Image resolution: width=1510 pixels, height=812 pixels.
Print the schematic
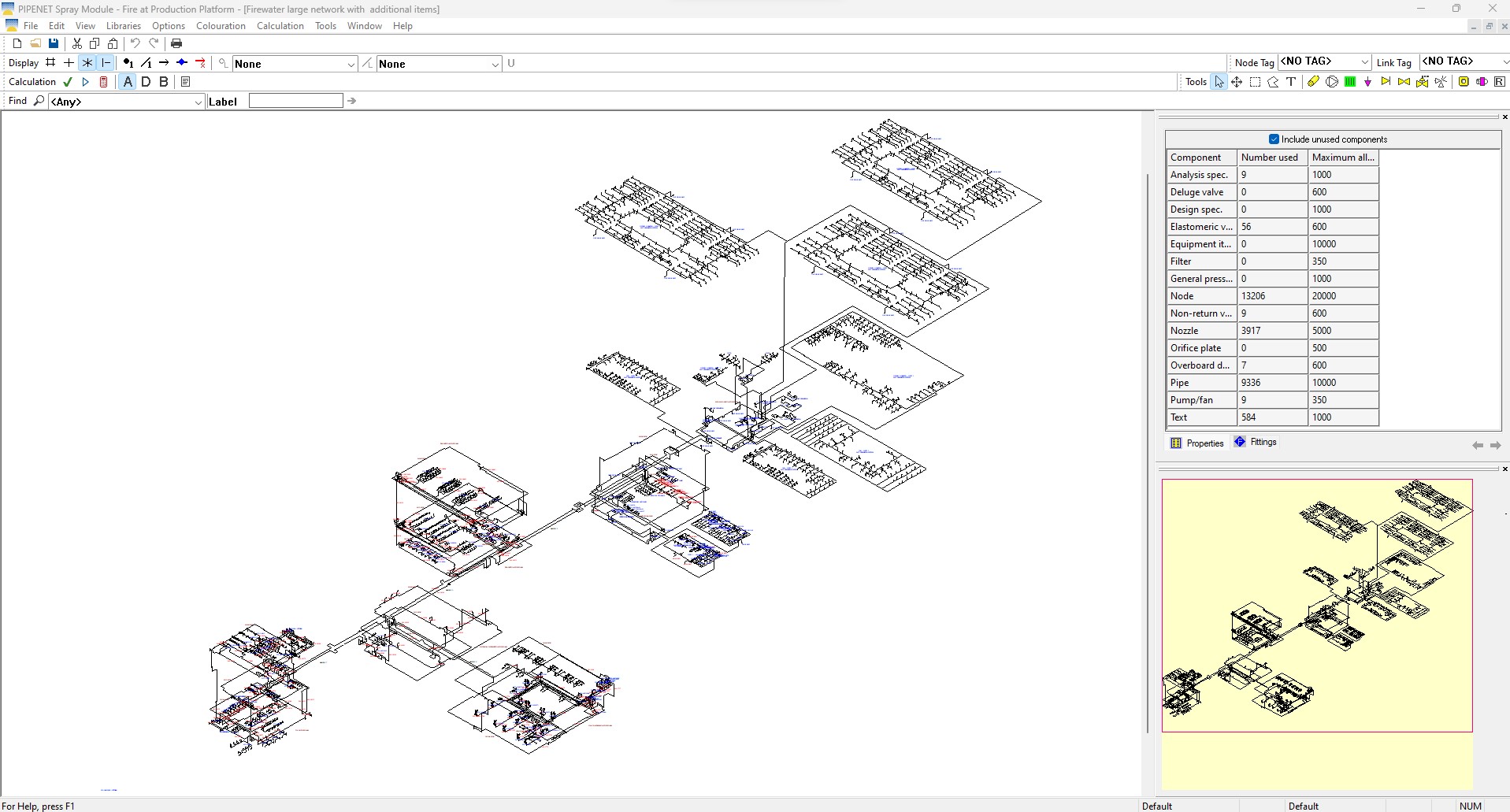[x=176, y=44]
